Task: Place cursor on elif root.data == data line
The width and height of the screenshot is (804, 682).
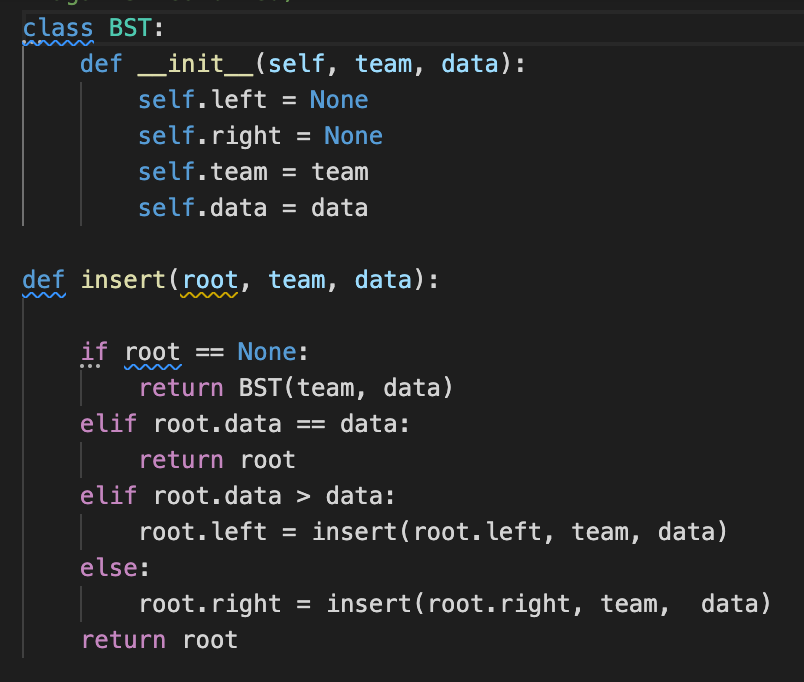Action: 245,424
